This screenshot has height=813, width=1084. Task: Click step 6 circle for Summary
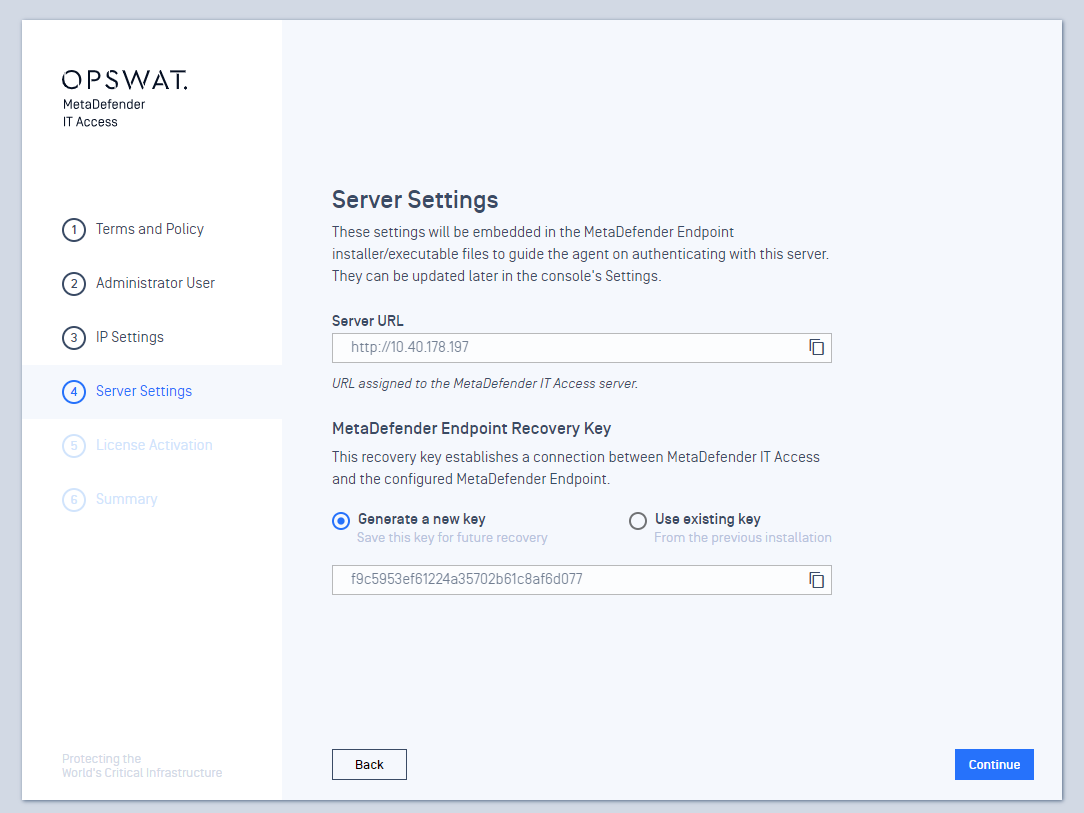tap(74, 499)
